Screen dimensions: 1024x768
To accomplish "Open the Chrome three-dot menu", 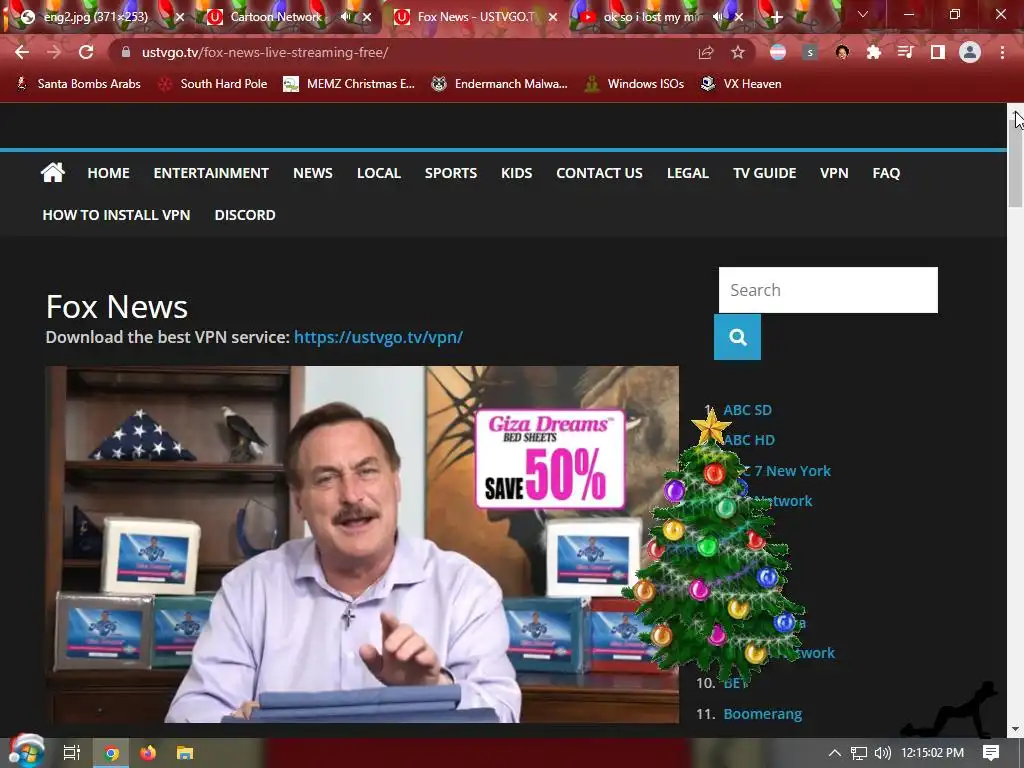I will [1002, 52].
